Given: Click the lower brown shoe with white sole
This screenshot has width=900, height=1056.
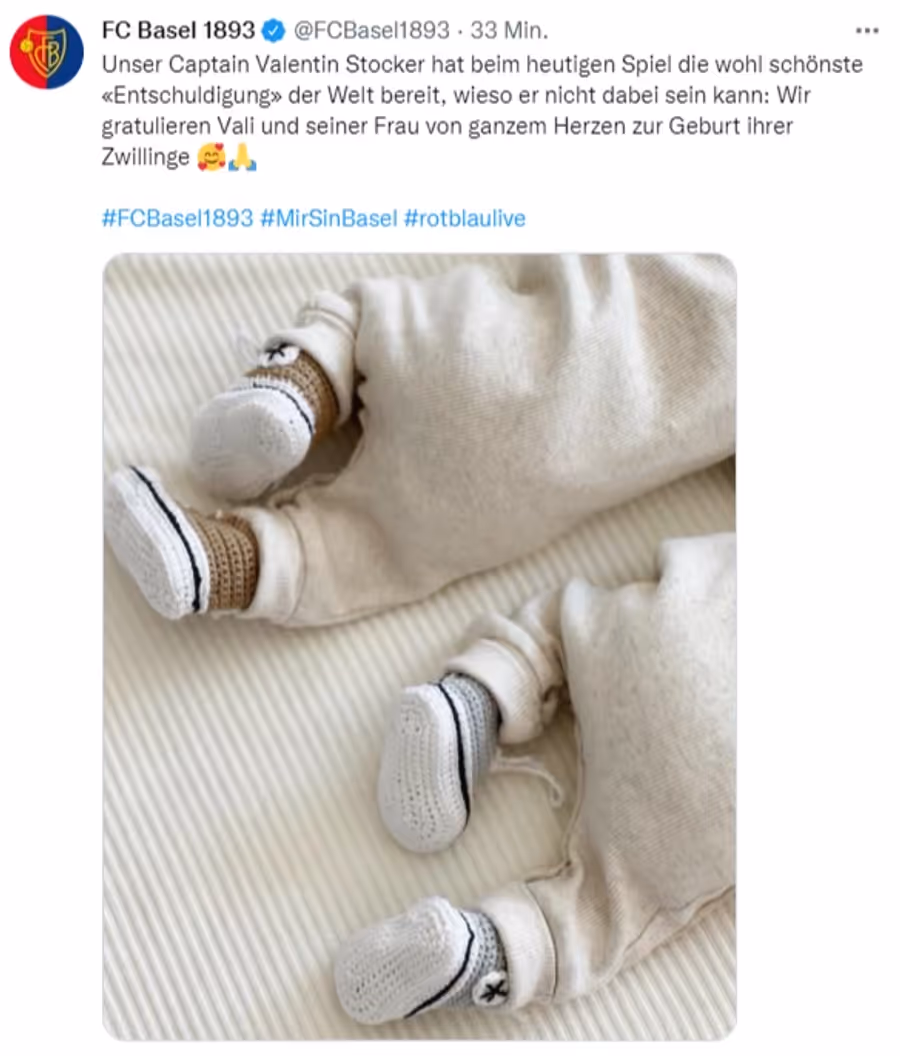Looking at the screenshot, I should [x=181, y=542].
